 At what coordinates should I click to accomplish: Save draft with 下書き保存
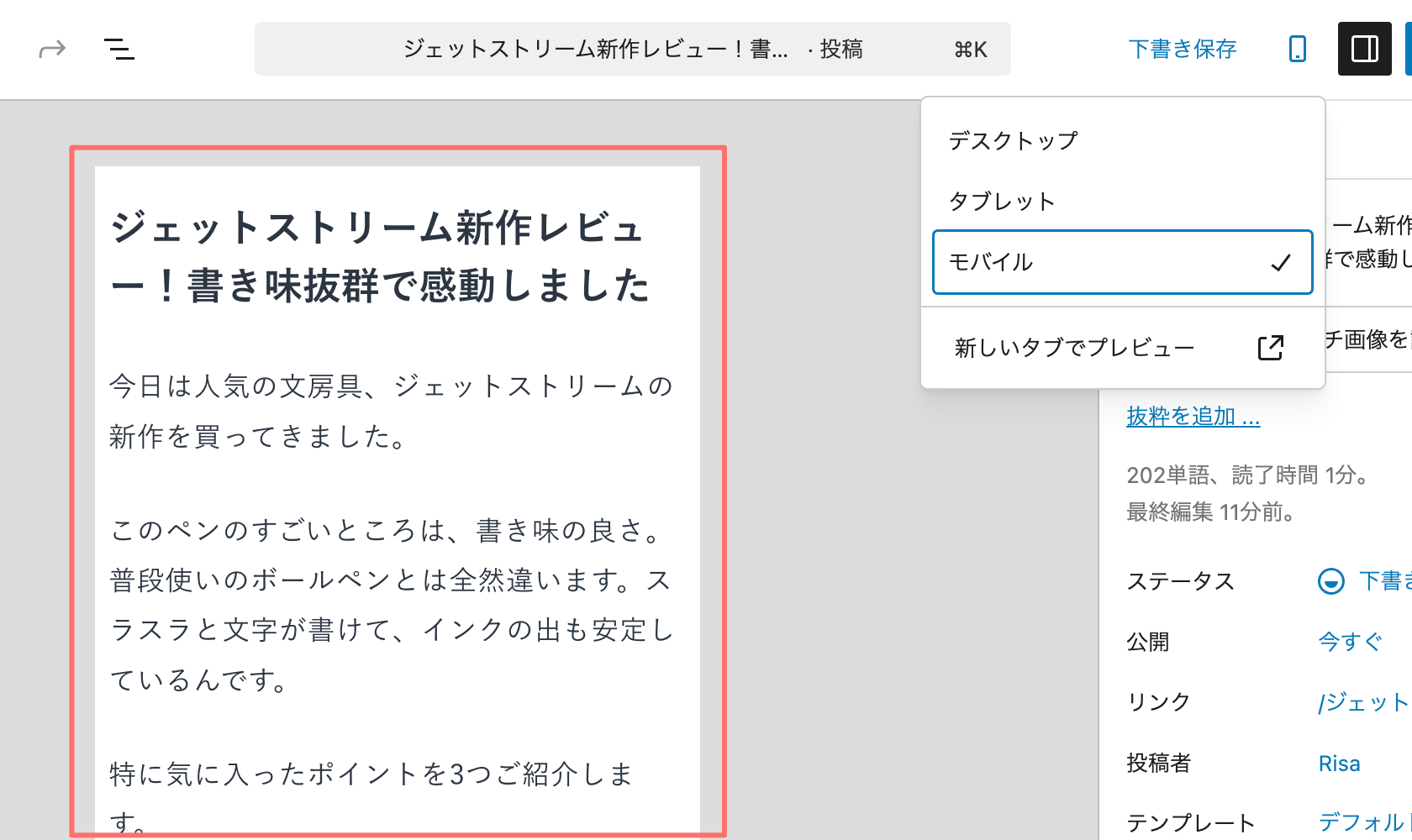point(1183,49)
